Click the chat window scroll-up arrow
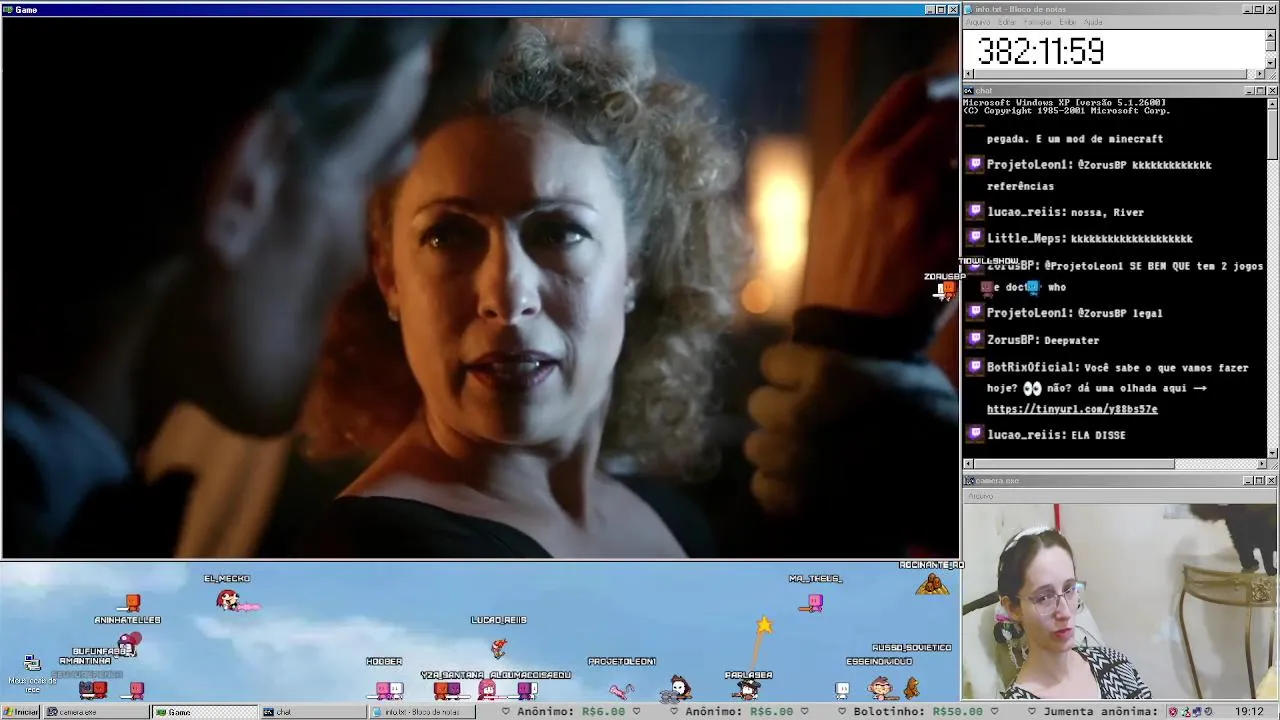The image size is (1280, 720). 1271,103
